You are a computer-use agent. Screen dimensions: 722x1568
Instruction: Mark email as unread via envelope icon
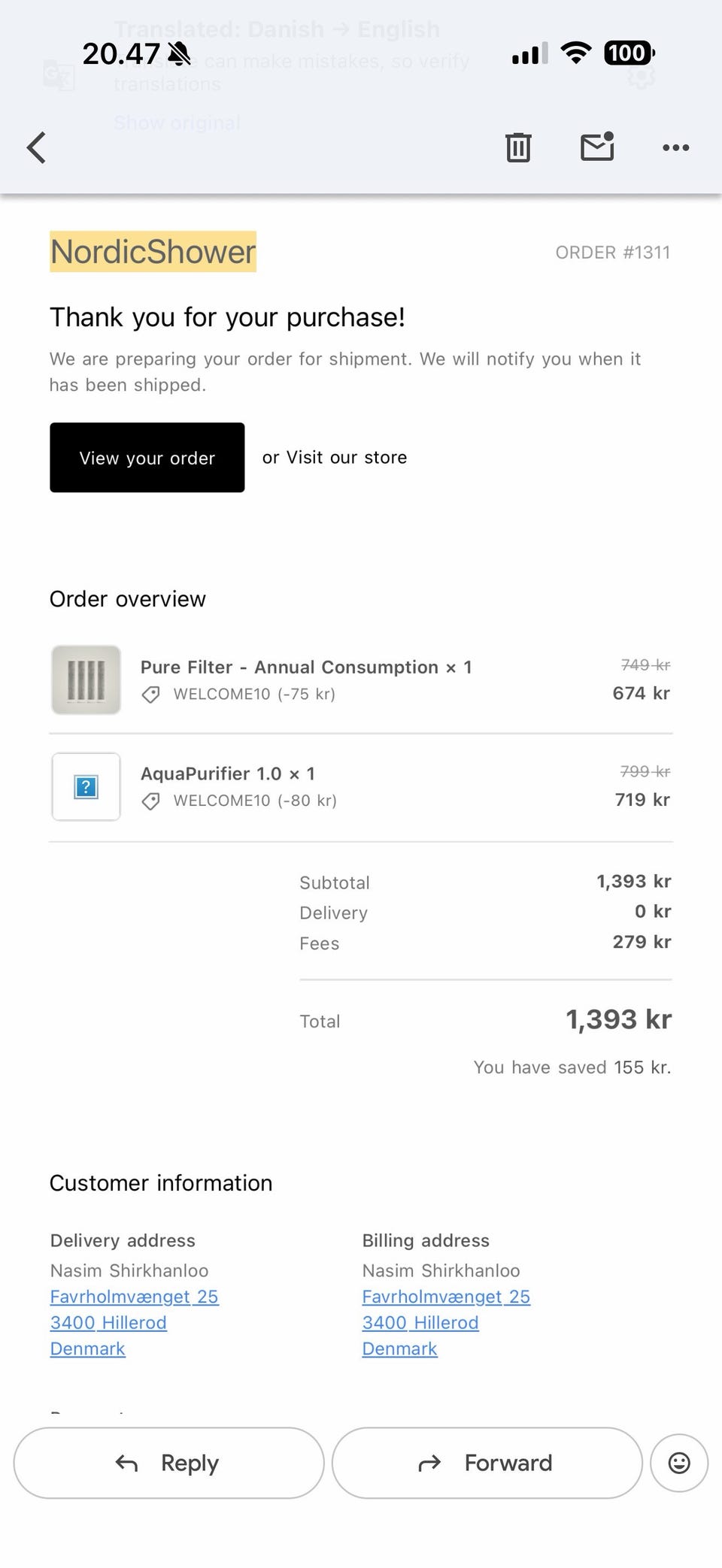coord(597,147)
